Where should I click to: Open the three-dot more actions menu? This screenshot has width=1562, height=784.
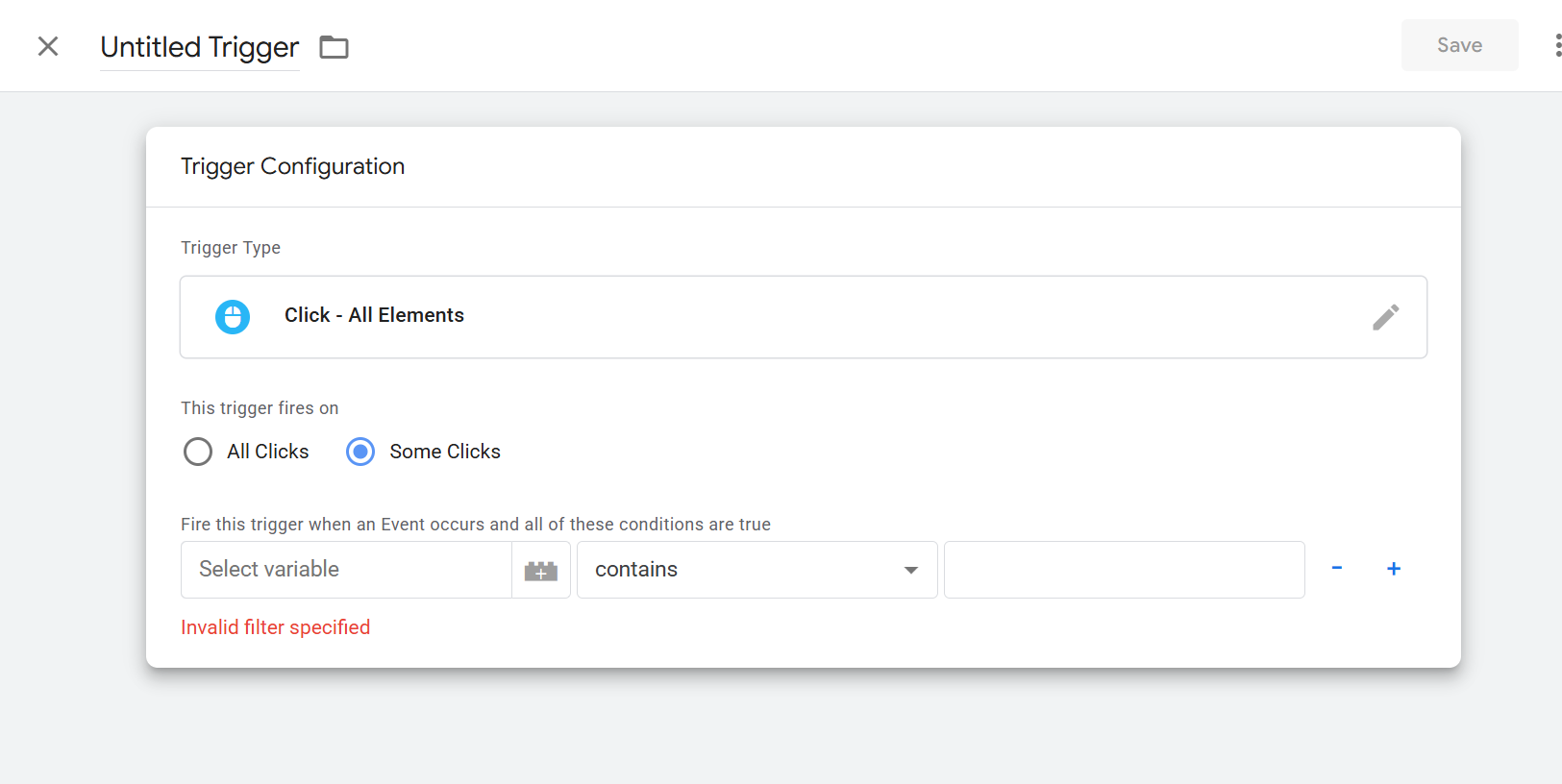pos(1556,45)
